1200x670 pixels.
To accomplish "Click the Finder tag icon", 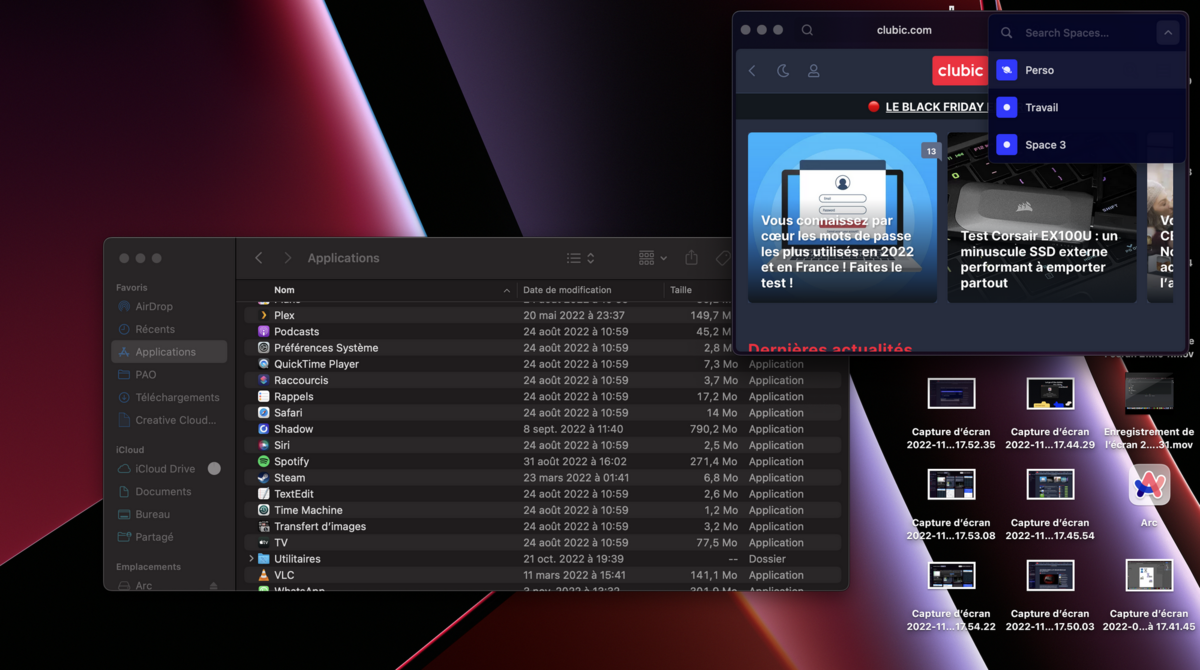I will coord(723,258).
